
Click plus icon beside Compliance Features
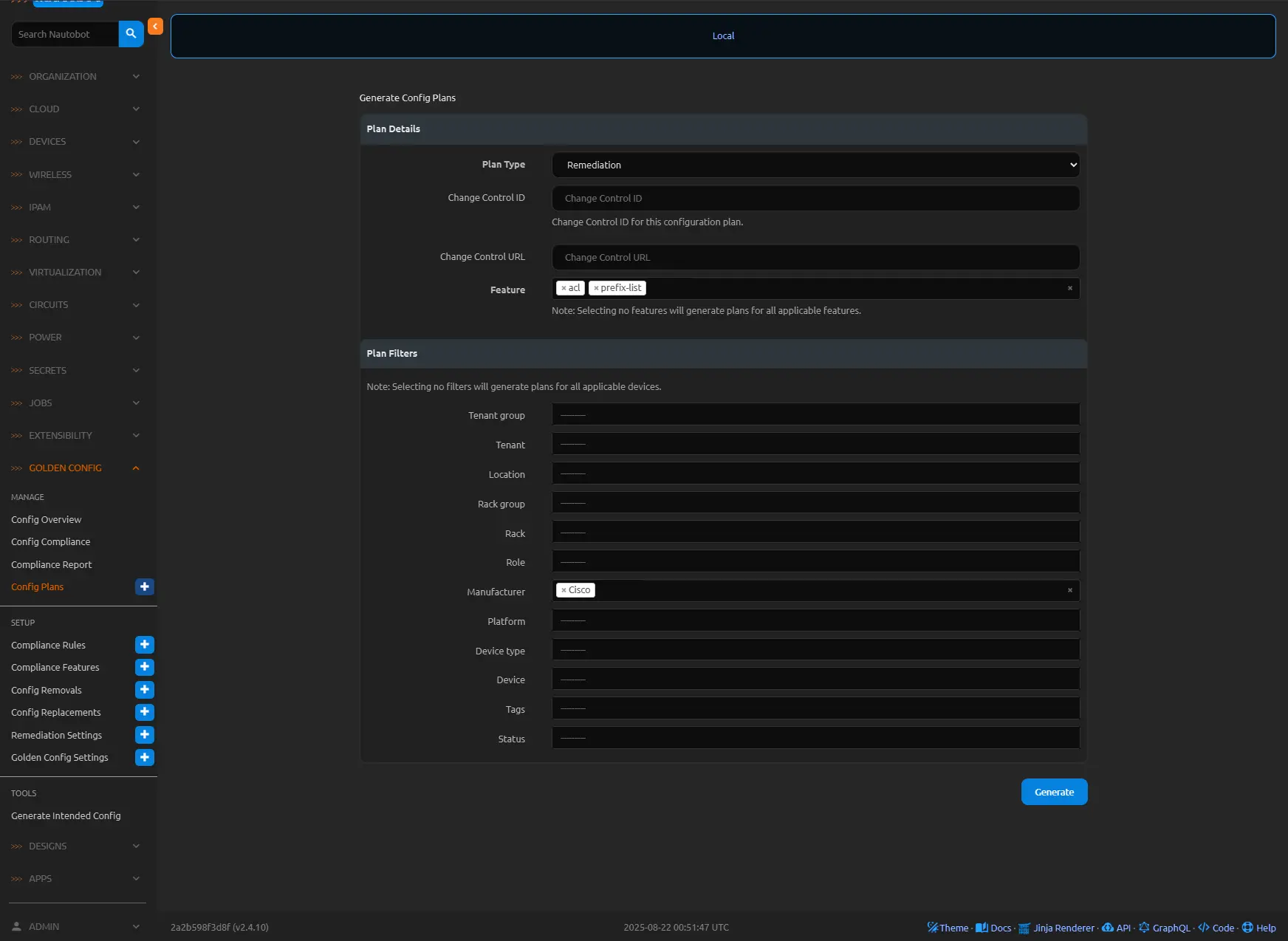[x=145, y=667]
